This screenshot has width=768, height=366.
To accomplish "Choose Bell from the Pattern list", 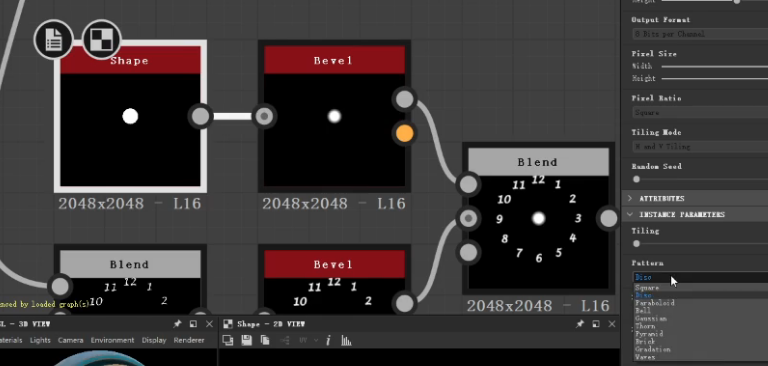I will click(x=700, y=311).
